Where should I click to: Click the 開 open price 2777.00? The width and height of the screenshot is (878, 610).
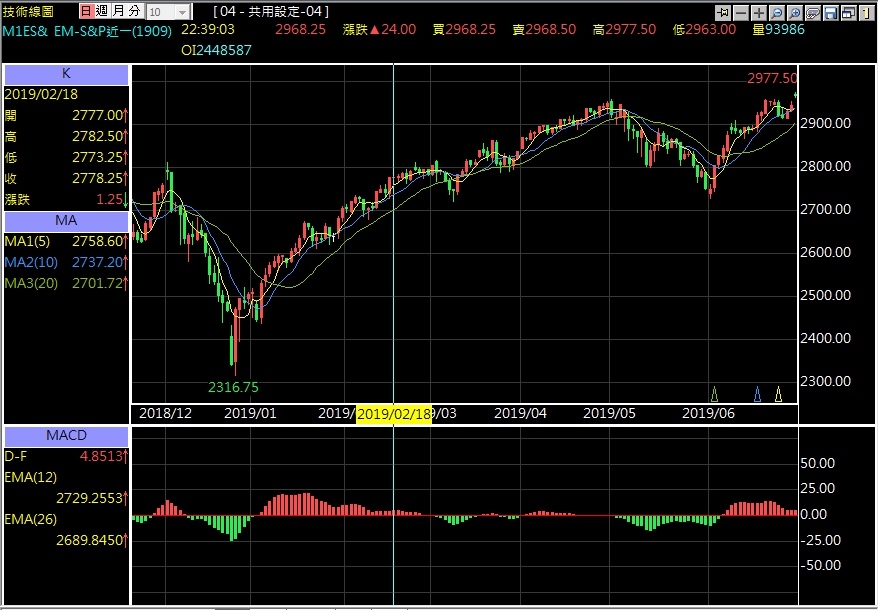tap(97, 115)
